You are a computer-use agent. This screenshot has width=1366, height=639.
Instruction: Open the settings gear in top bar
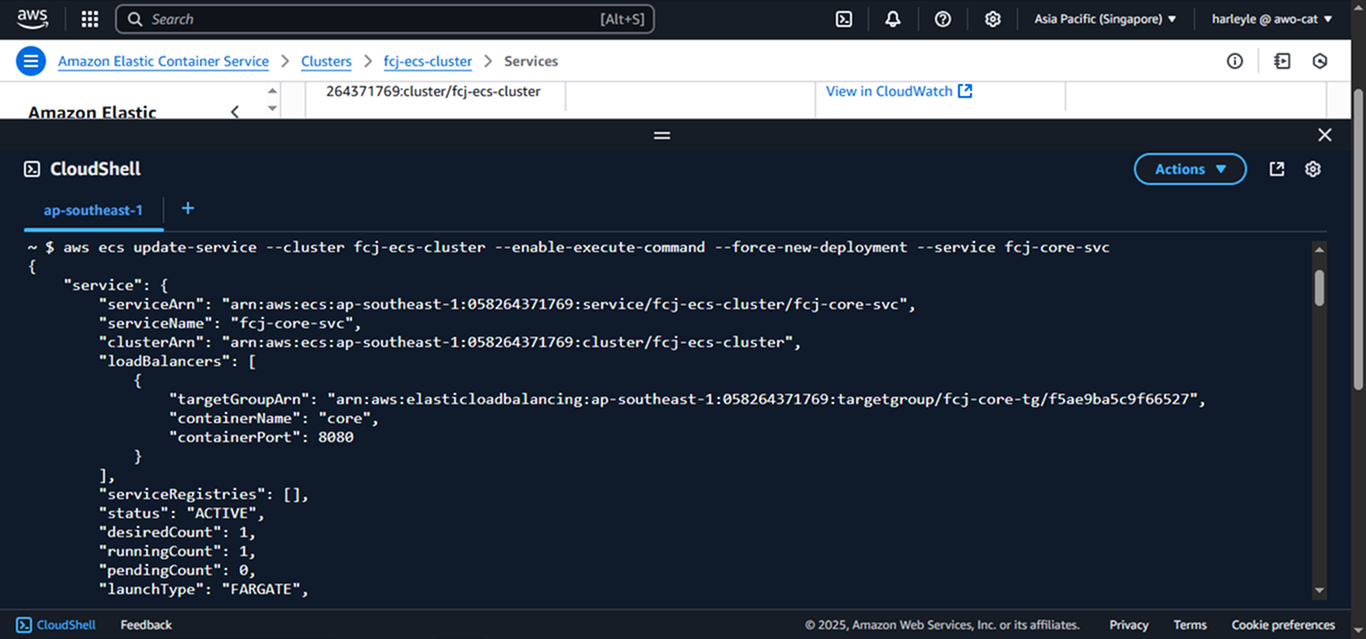[992, 19]
